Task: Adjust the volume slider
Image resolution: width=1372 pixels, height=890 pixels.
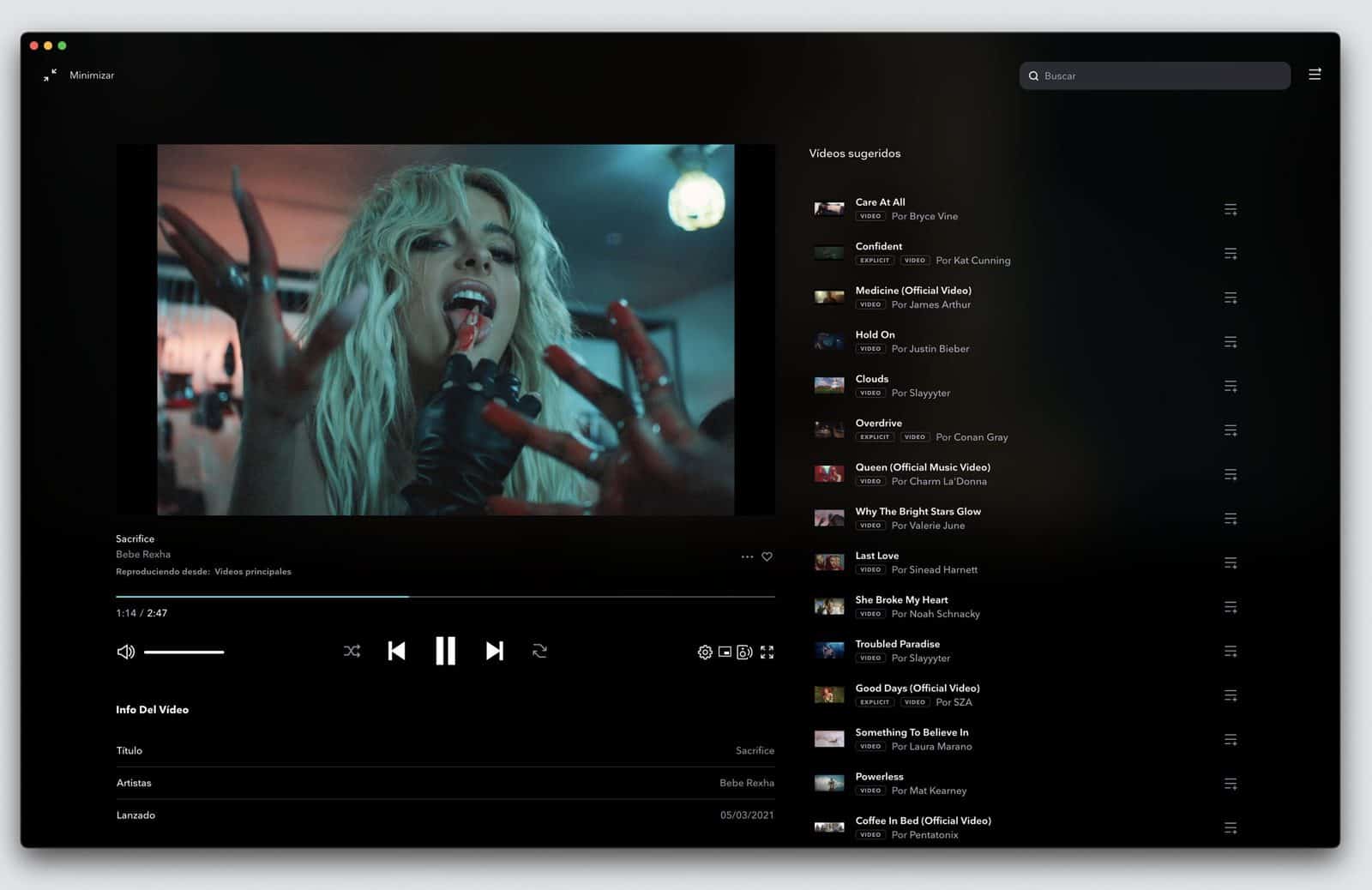Action: 184,652
